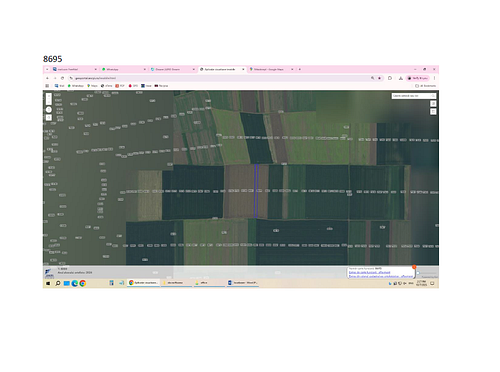The width and height of the screenshot is (500, 372).
Task: Click the round map control below zoom buttons
Action: tap(49, 110)
